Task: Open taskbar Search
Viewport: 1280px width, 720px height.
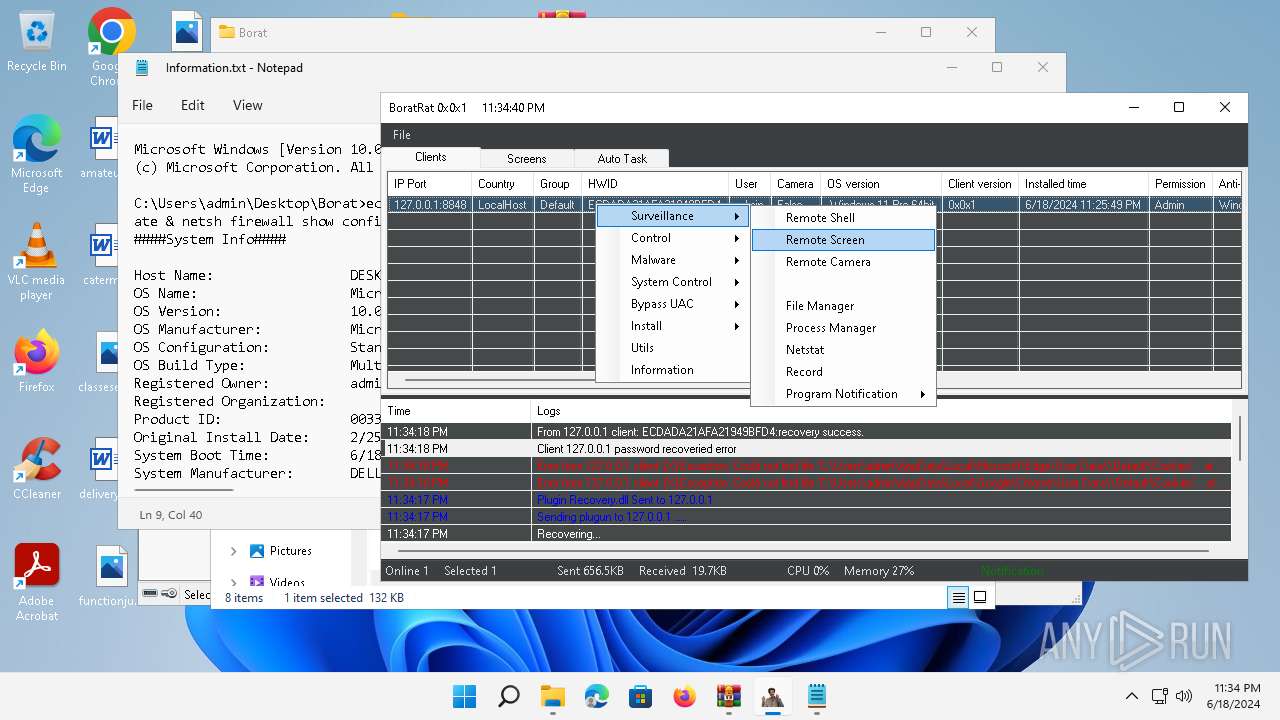Action: pyautogui.click(x=508, y=696)
